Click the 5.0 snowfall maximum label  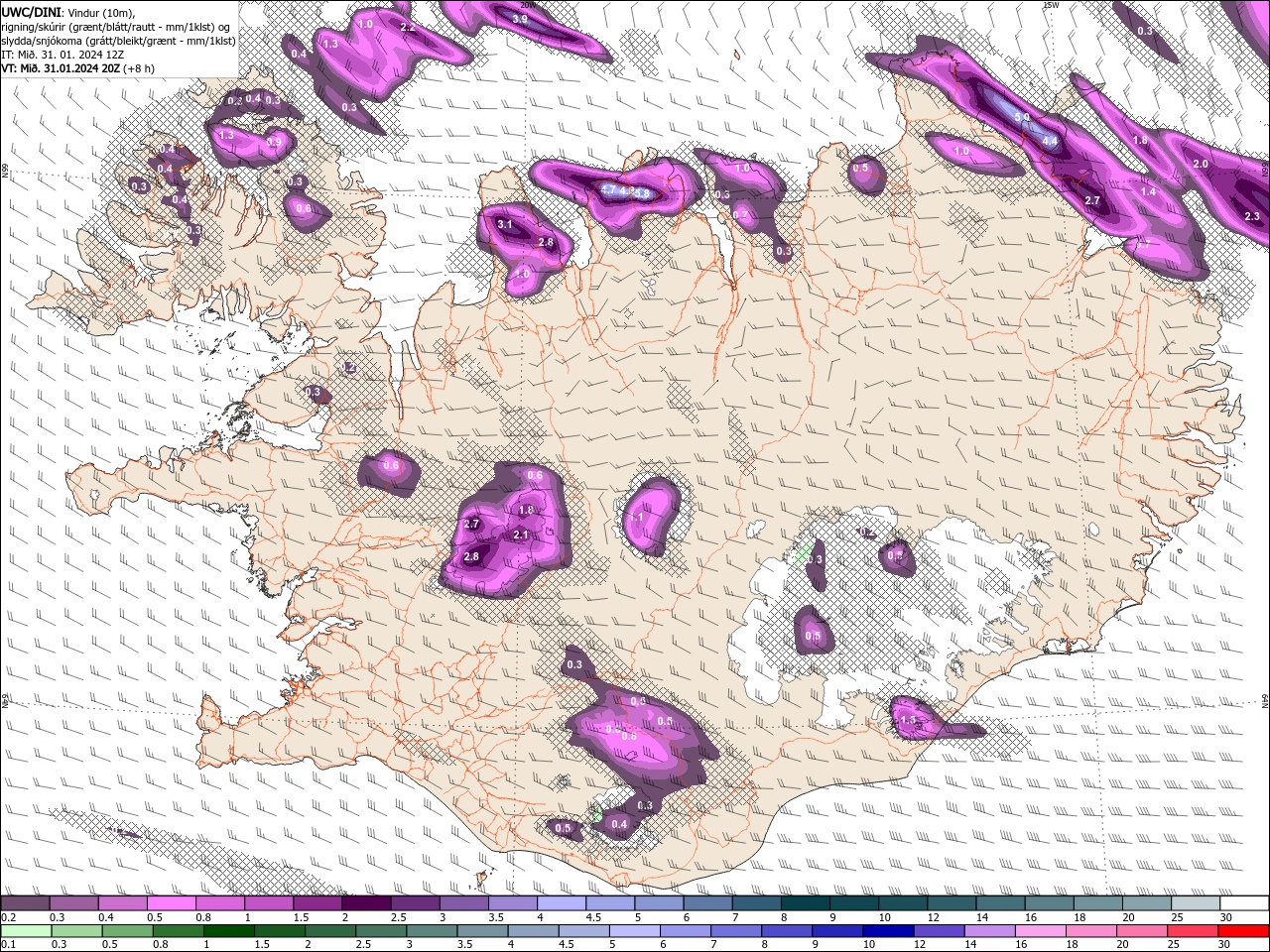[1022, 118]
